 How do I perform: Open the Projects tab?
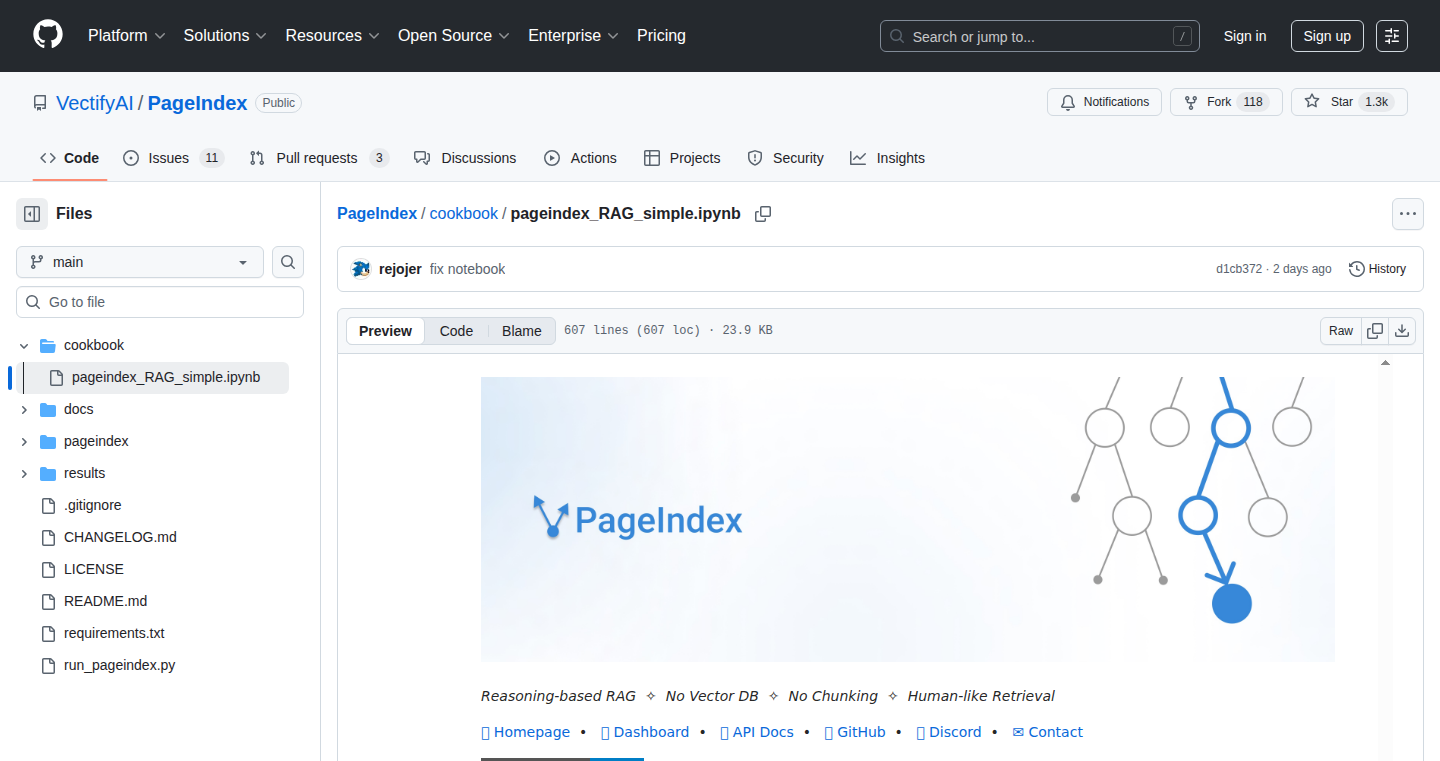point(682,158)
